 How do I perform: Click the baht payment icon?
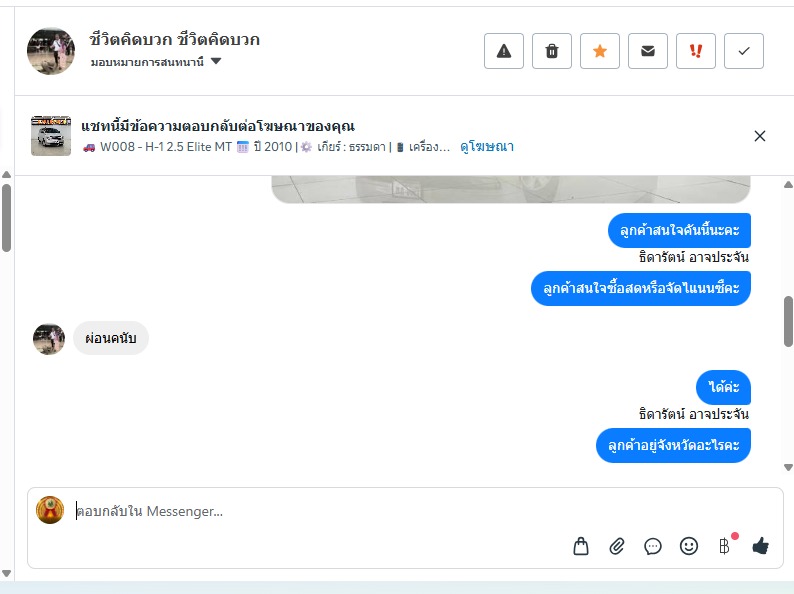pyautogui.click(x=724, y=546)
